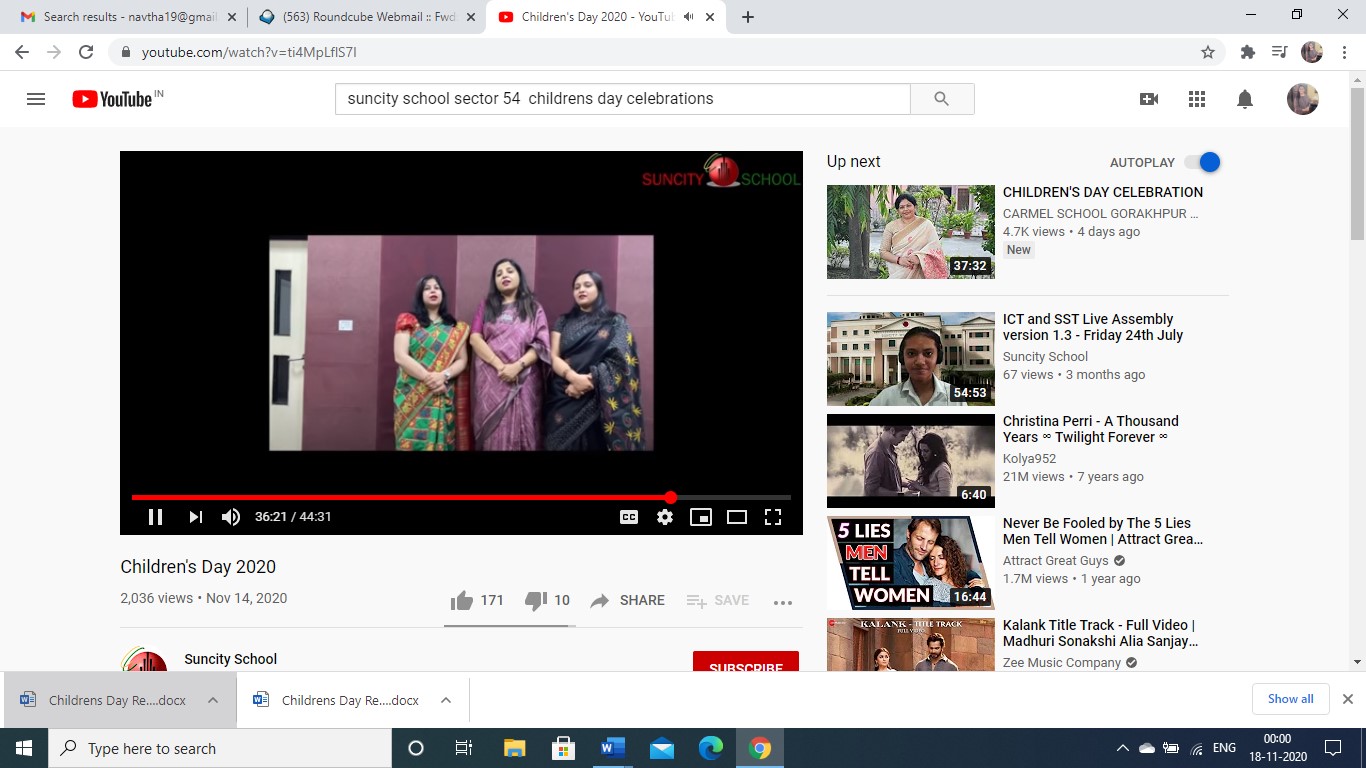Open YouTube guide hamburger menu
This screenshot has width=1366, height=768.
[x=36, y=99]
